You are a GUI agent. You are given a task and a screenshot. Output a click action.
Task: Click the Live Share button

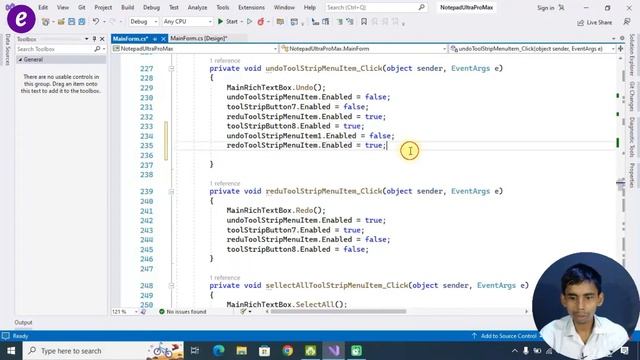[595, 22]
